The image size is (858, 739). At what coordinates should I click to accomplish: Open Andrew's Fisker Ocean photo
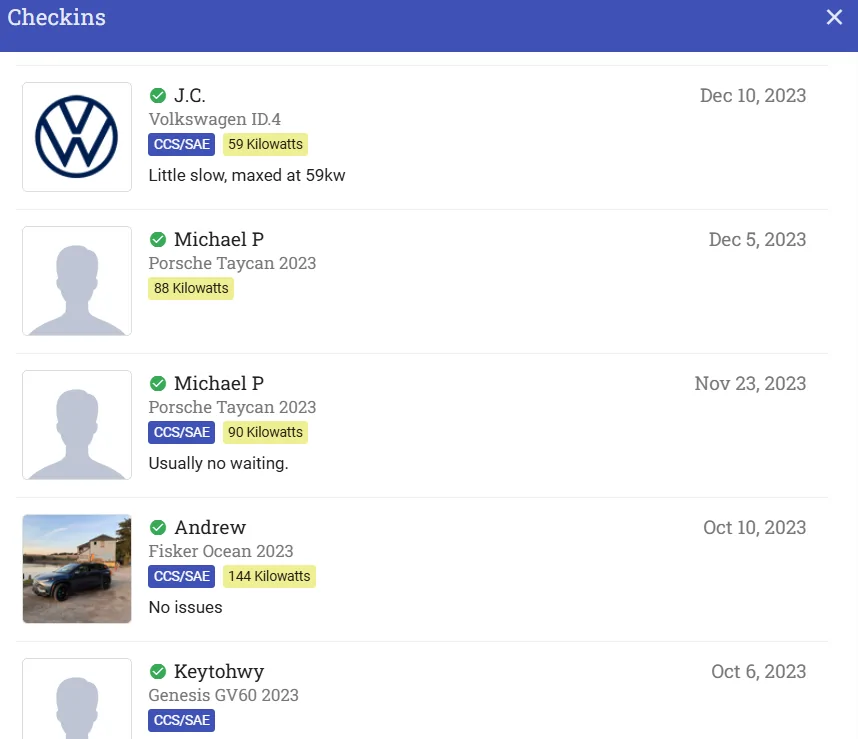tap(77, 569)
